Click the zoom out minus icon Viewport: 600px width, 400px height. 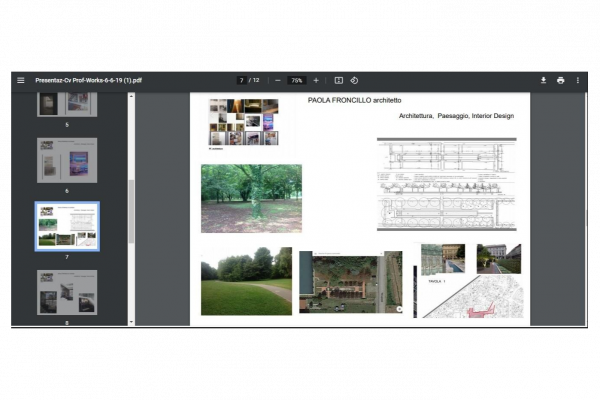[x=277, y=80]
